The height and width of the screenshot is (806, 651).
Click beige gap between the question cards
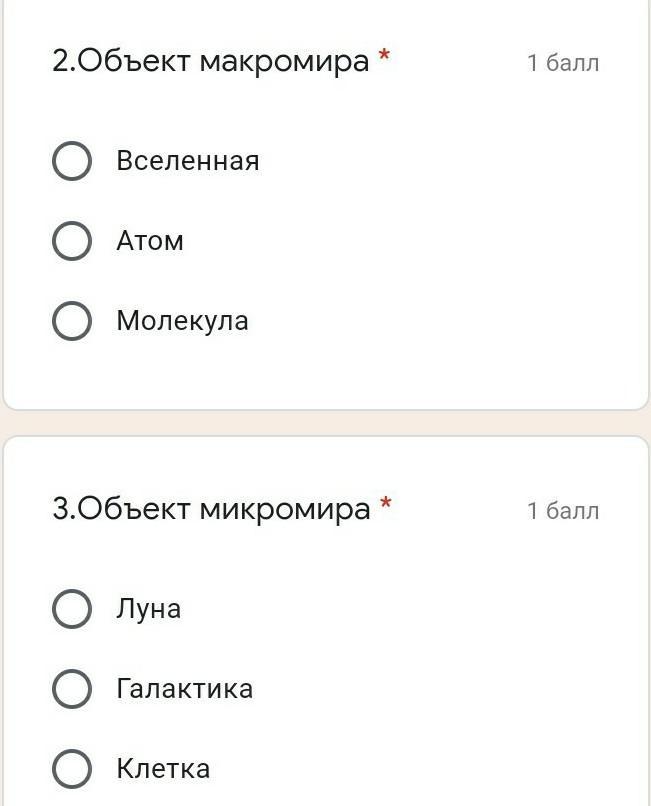(325, 423)
